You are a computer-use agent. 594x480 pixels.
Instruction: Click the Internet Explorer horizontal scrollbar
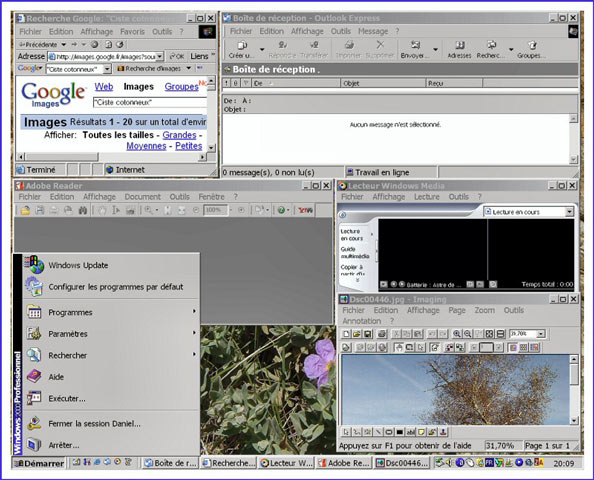[112, 156]
